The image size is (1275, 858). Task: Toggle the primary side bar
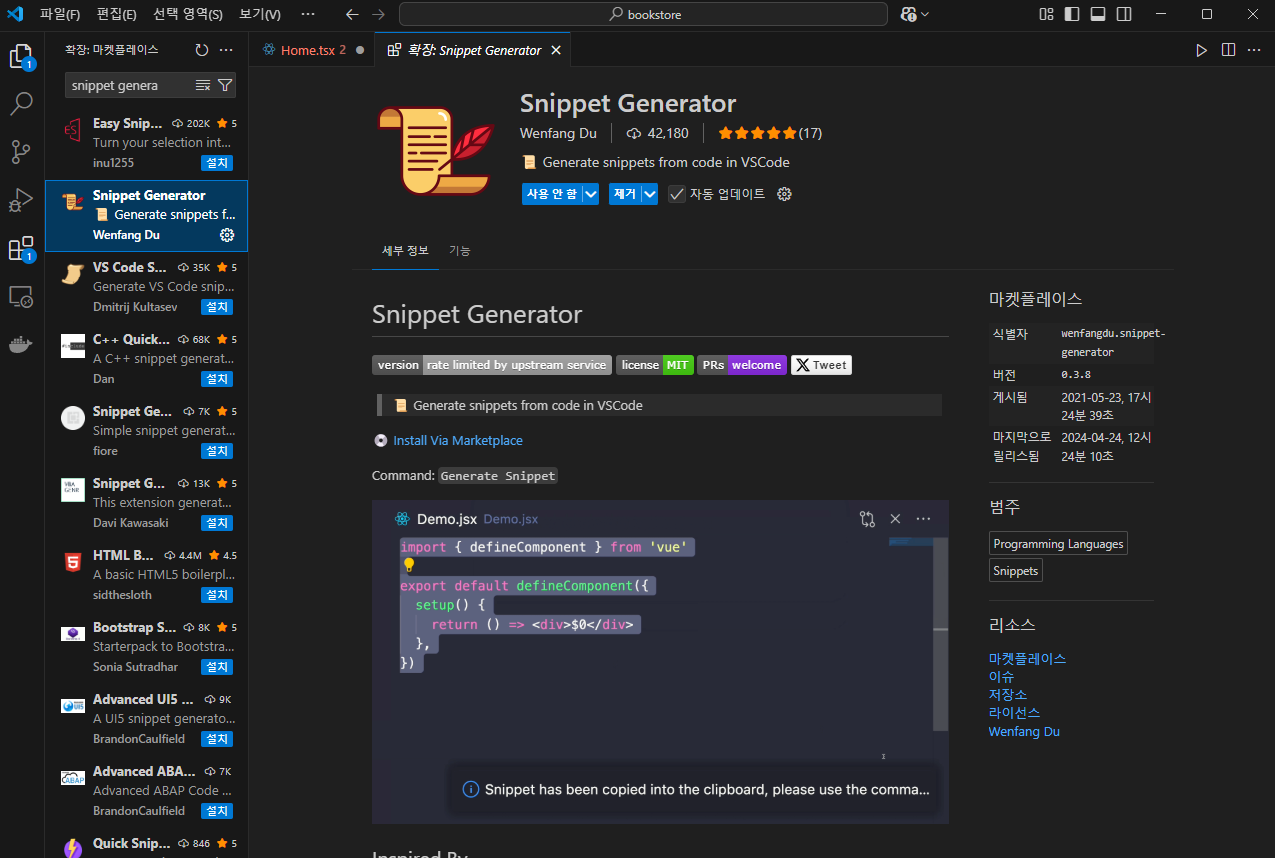pos(1072,14)
